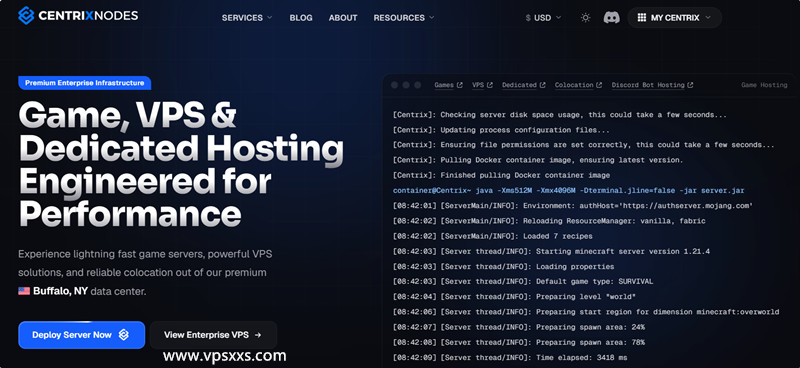
Task: Click the red terminal window dot
Action: (394, 85)
